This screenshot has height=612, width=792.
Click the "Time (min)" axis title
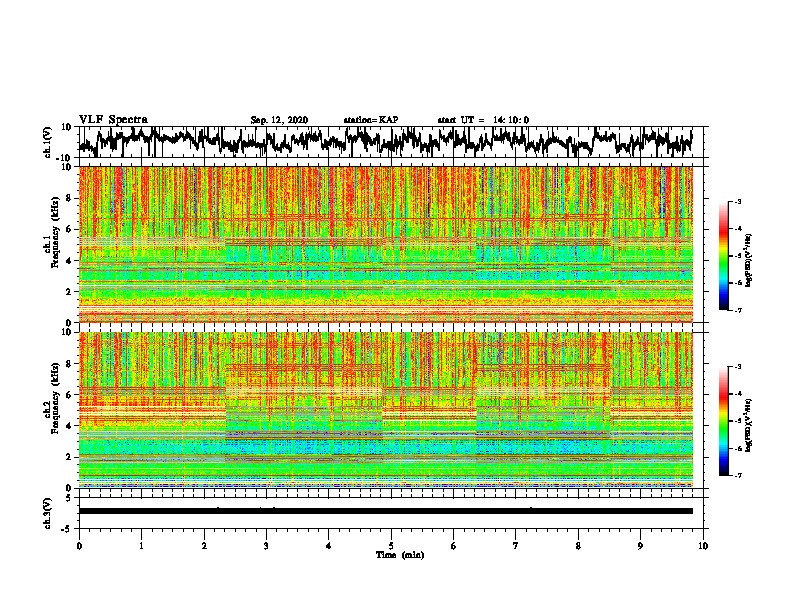point(400,555)
